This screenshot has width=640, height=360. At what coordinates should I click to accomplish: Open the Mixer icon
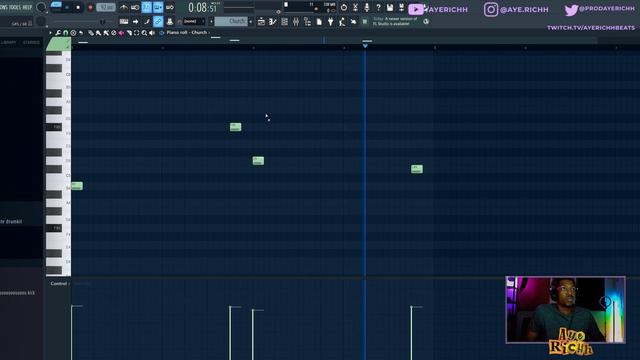296,22
